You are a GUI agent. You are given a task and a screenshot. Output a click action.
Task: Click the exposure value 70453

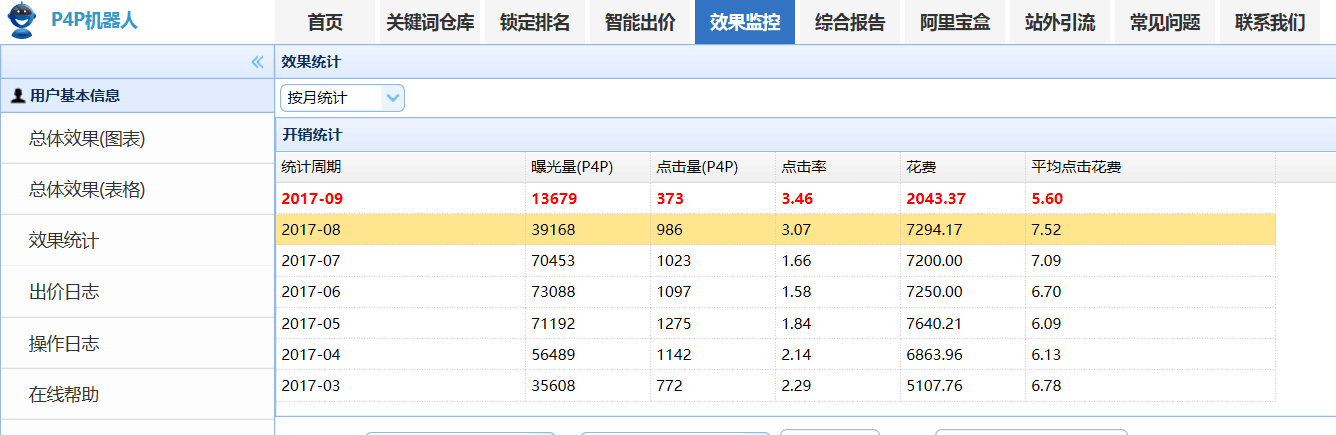(553, 260)
